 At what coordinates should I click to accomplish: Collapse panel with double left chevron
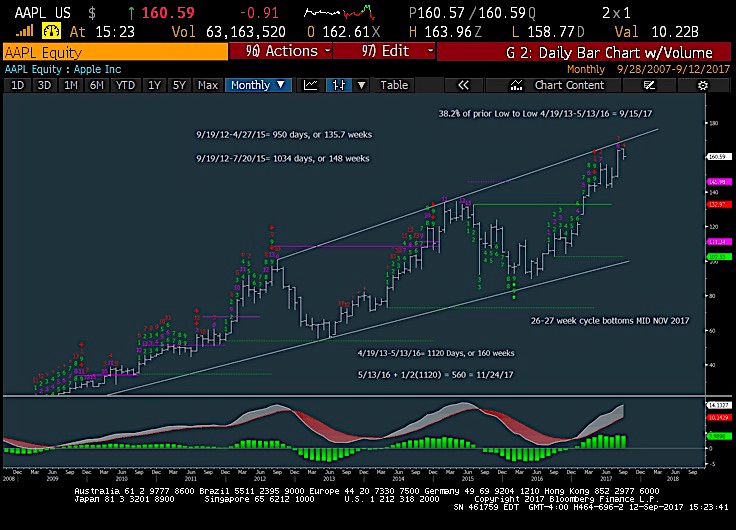click(463, 85)
